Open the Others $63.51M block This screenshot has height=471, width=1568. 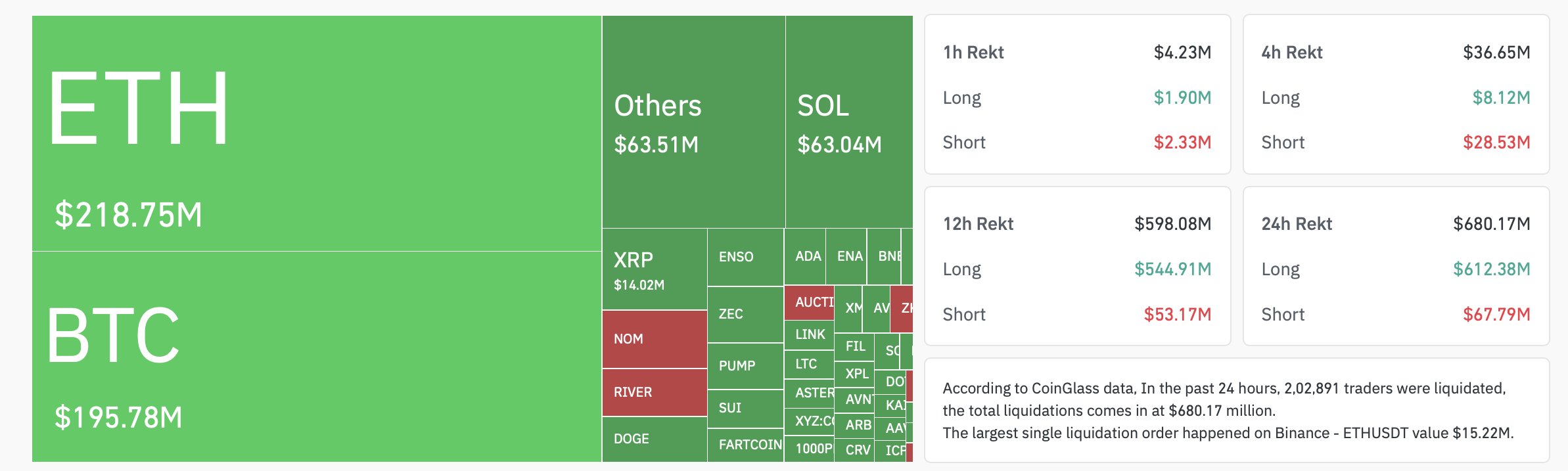(693, 122)
